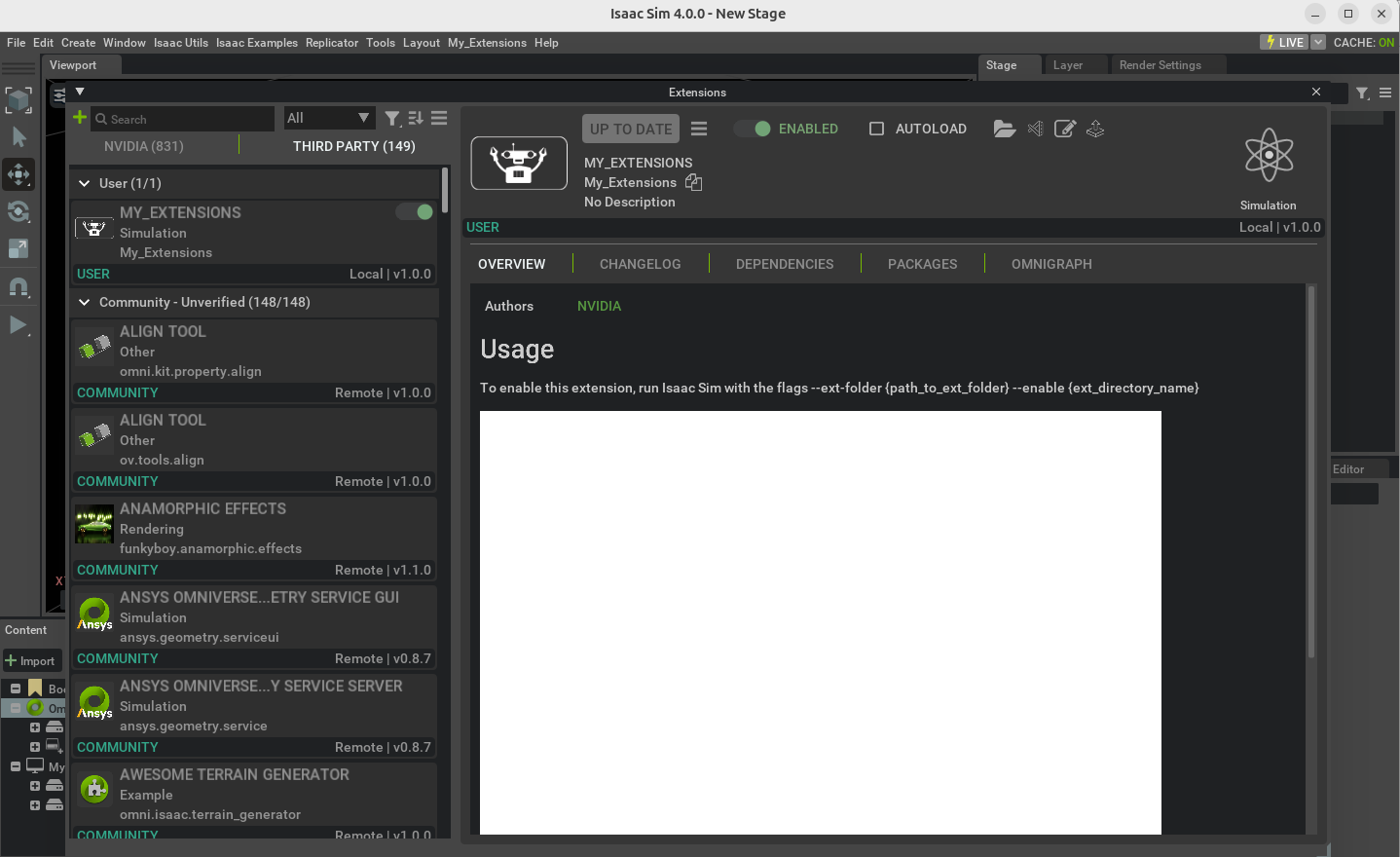Switch to the OMNIGRAPH tab
The width and height of the screenshot is (1400, 857).
tap(1051, 264)
